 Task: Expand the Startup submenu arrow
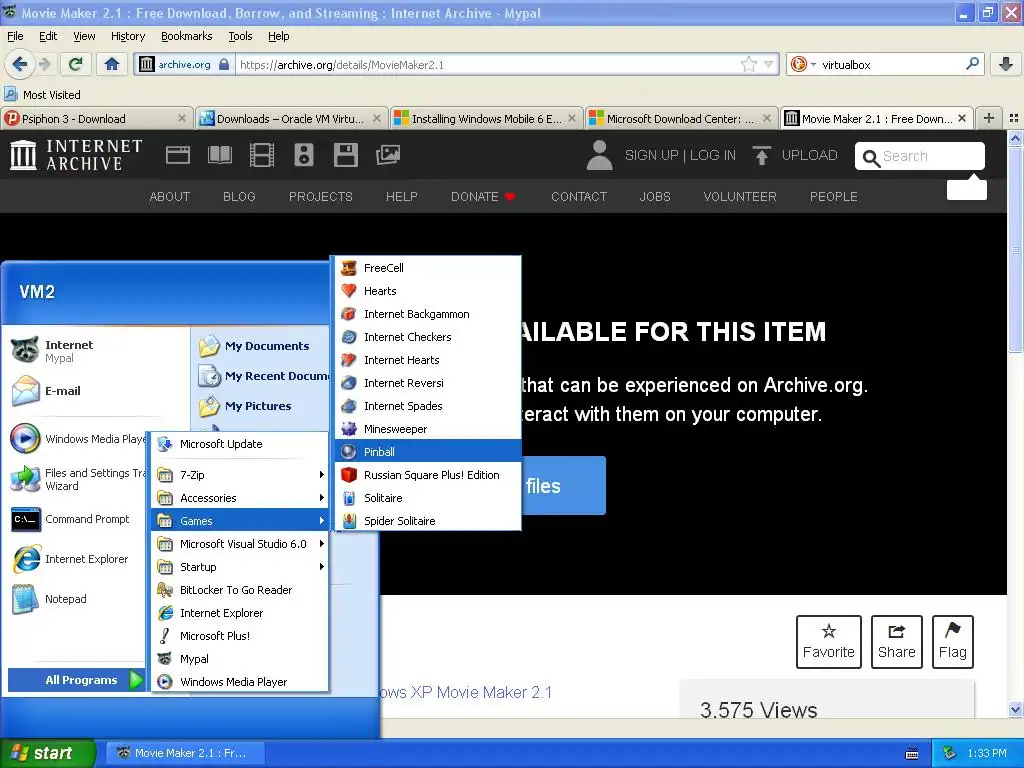coord(321,567)
